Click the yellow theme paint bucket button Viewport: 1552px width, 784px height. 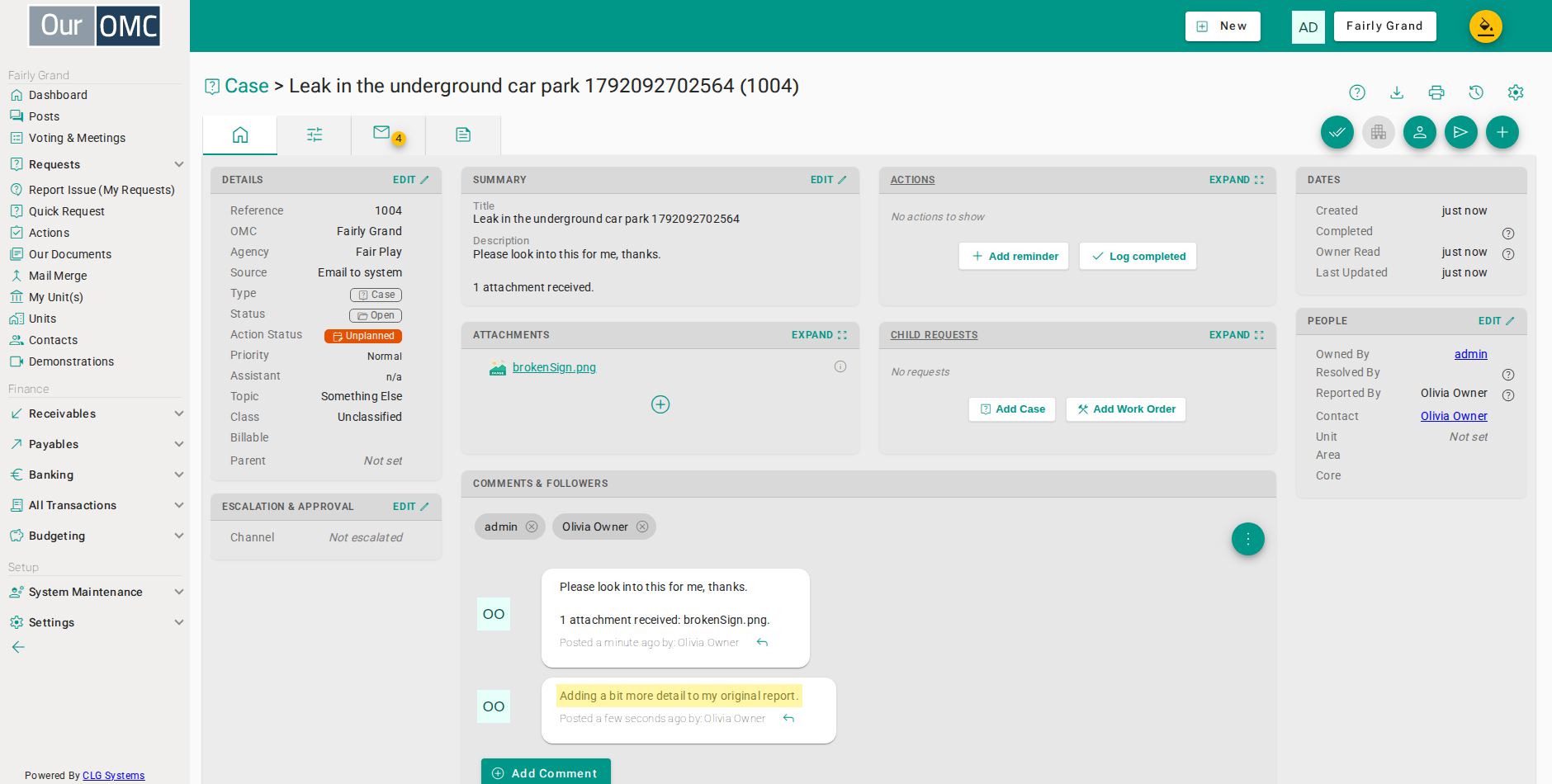click(1486, 26)
